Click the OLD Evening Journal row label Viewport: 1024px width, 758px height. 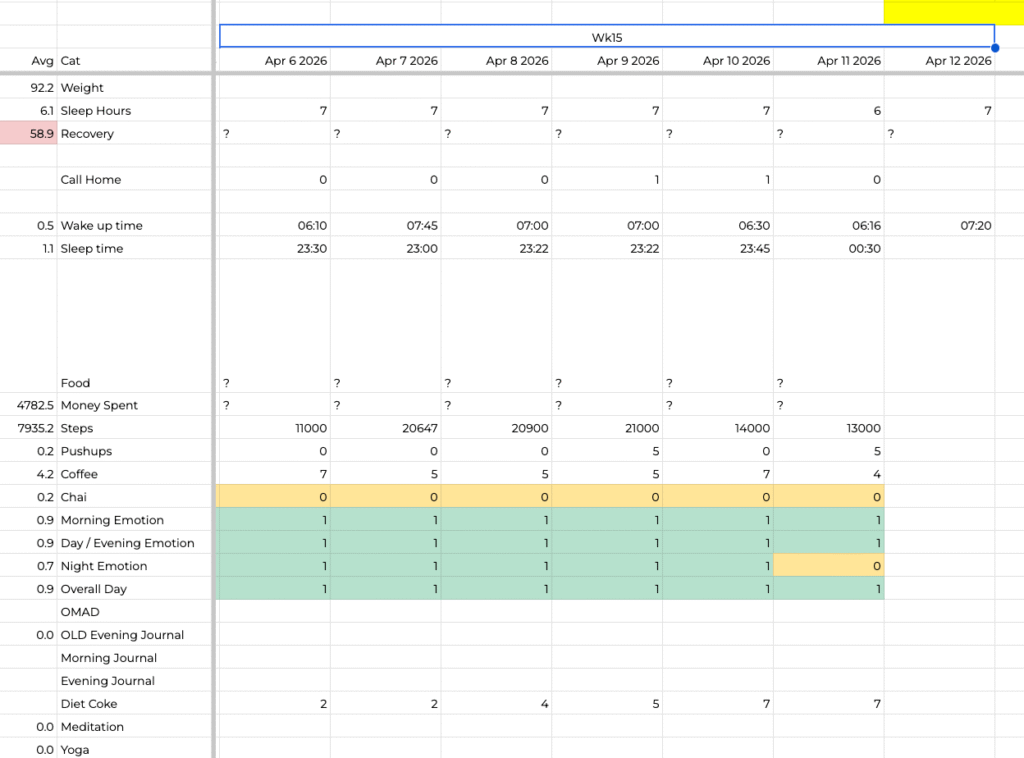(122, 635)
